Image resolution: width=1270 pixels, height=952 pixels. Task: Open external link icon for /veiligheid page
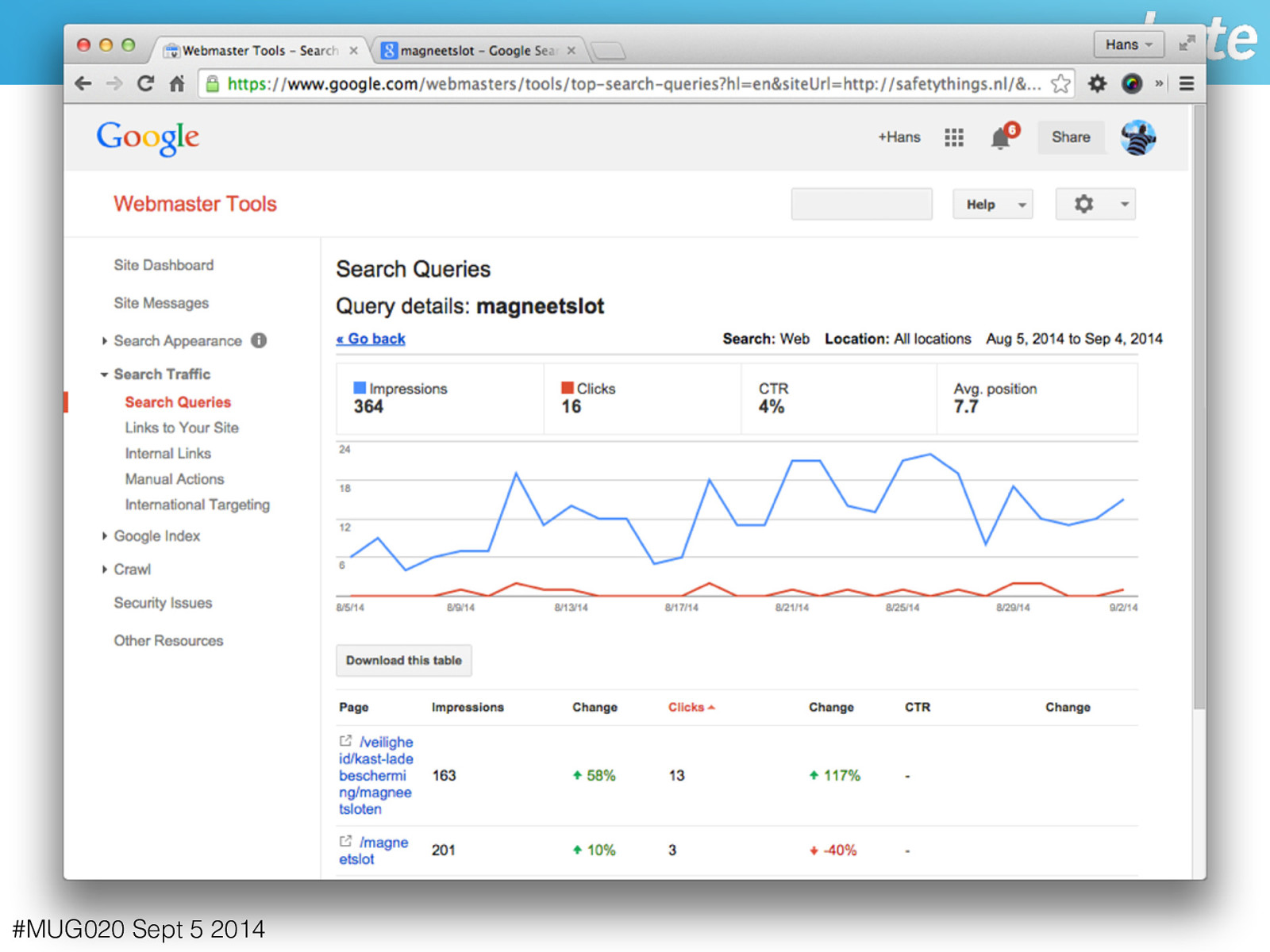tap(345, 741)
